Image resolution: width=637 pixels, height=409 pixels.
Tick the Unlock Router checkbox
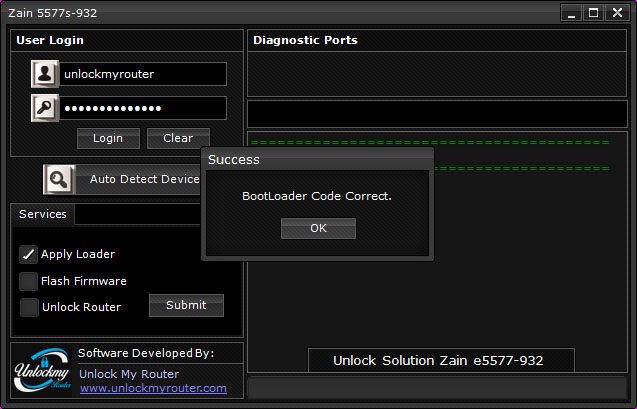[29, 307]
